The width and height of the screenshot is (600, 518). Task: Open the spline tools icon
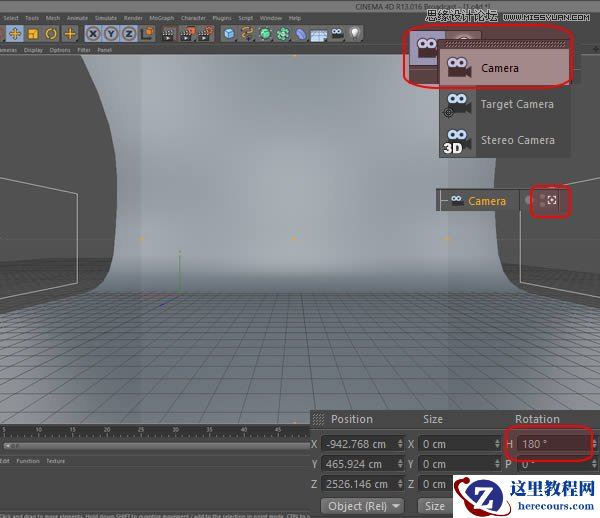click(x=247, y=34)
